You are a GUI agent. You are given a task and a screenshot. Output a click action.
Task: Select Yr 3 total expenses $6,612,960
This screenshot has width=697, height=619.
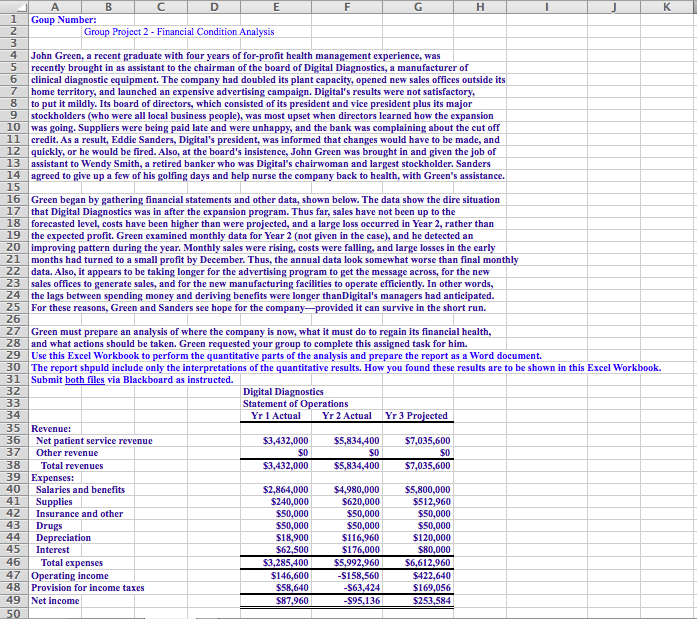[x=428, y=563]
